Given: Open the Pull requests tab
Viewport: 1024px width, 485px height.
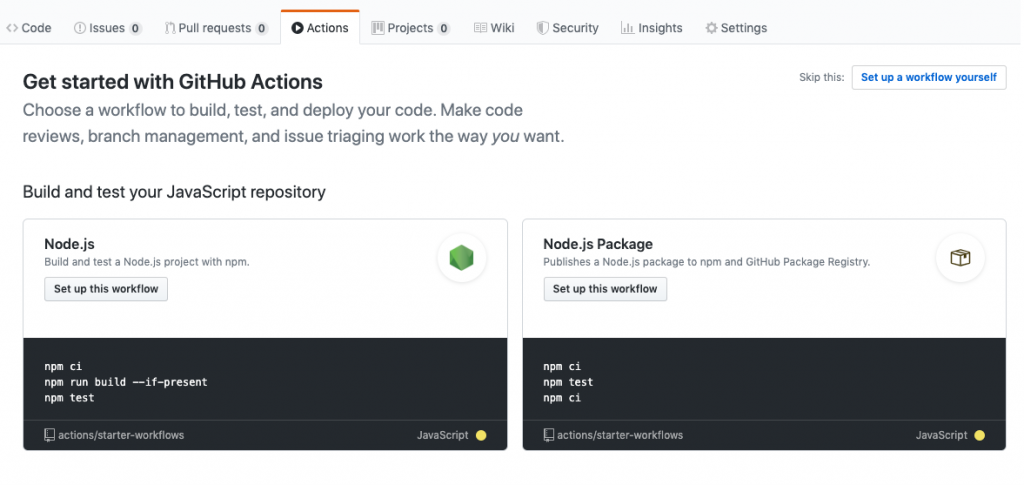Looking at the screenshot, I should point(216,28).
